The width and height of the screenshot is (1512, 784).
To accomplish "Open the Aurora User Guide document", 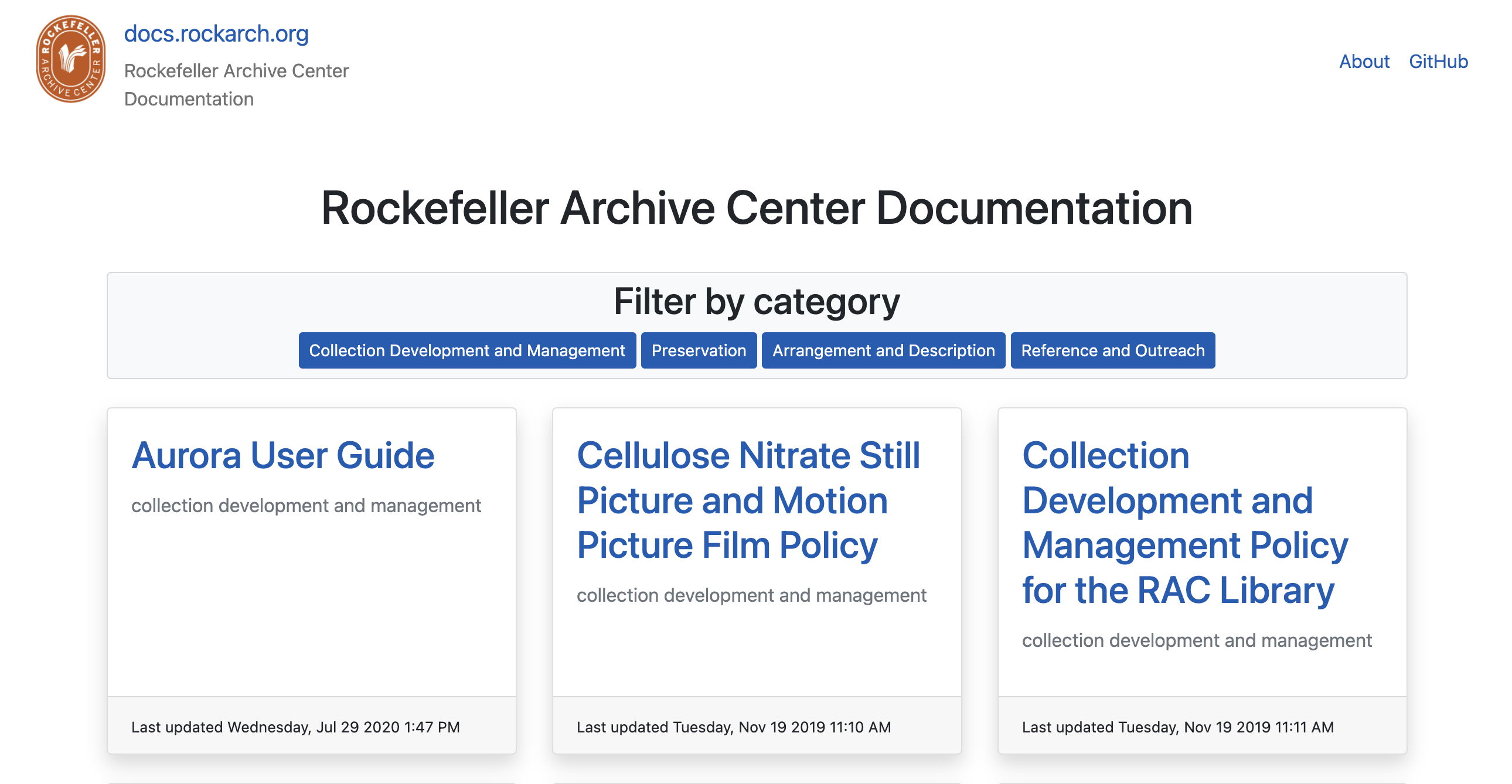I will [283, 455].
